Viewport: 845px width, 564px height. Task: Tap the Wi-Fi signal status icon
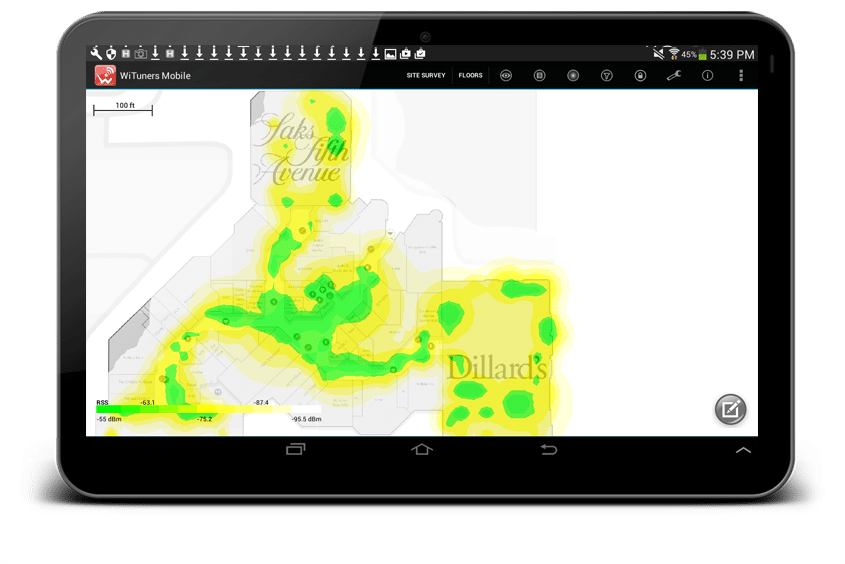(674, 53)
